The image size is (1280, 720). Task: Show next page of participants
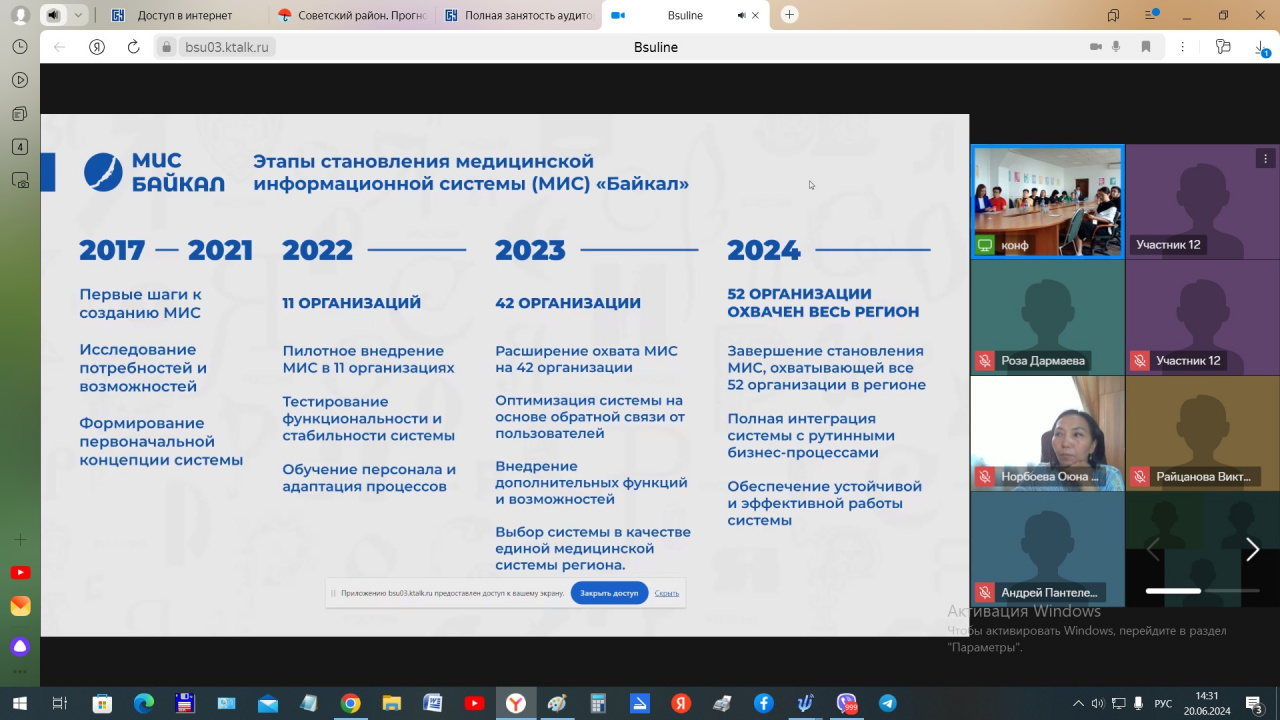pos(1252,549)
